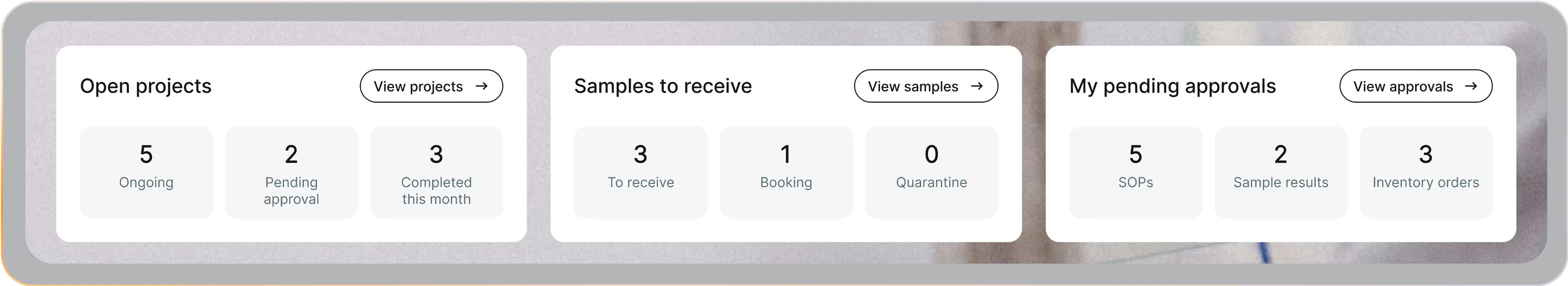Open the View projects button
This screenshot has width=1568, height=286.
431,87
